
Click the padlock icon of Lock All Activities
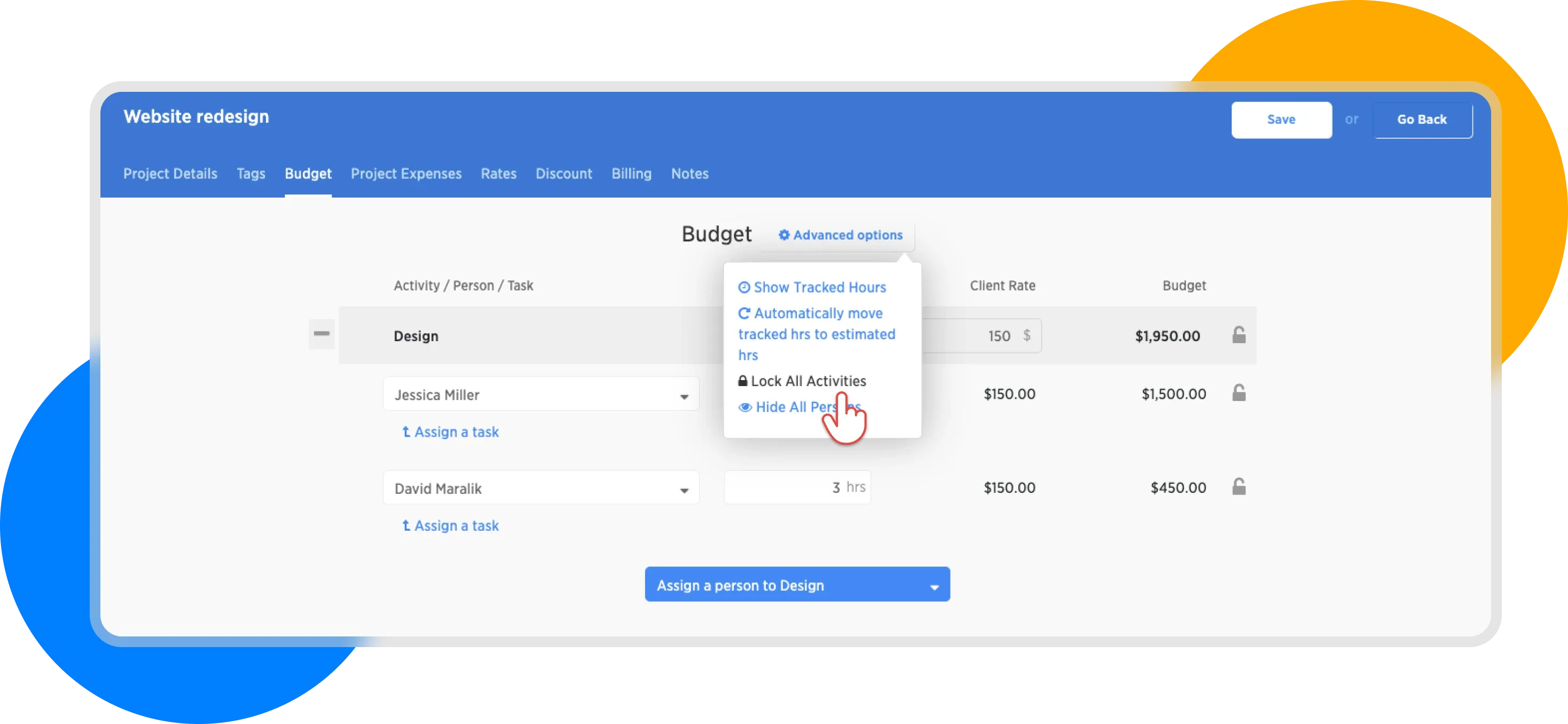[x=742, y=381]
